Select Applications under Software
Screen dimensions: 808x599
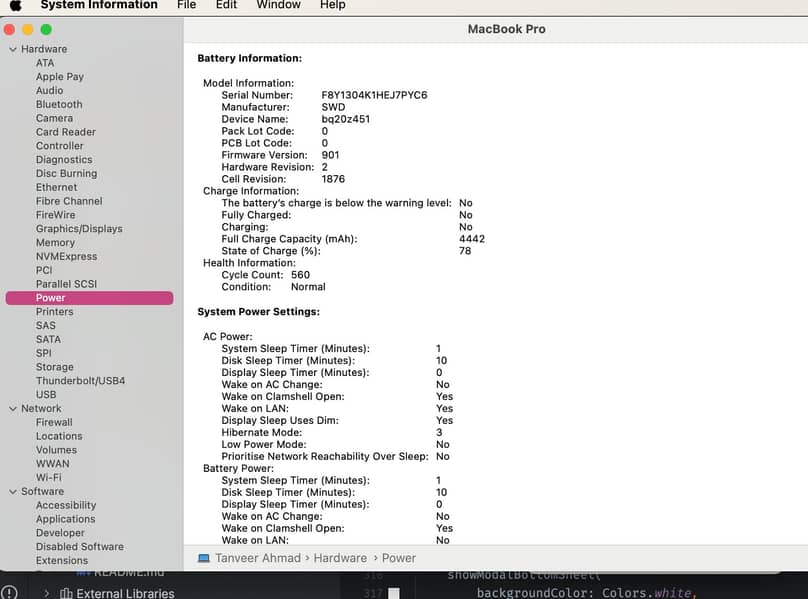pos(65,519)
